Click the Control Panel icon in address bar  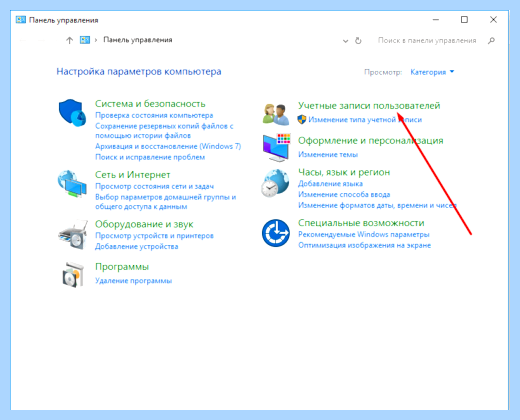85,40
